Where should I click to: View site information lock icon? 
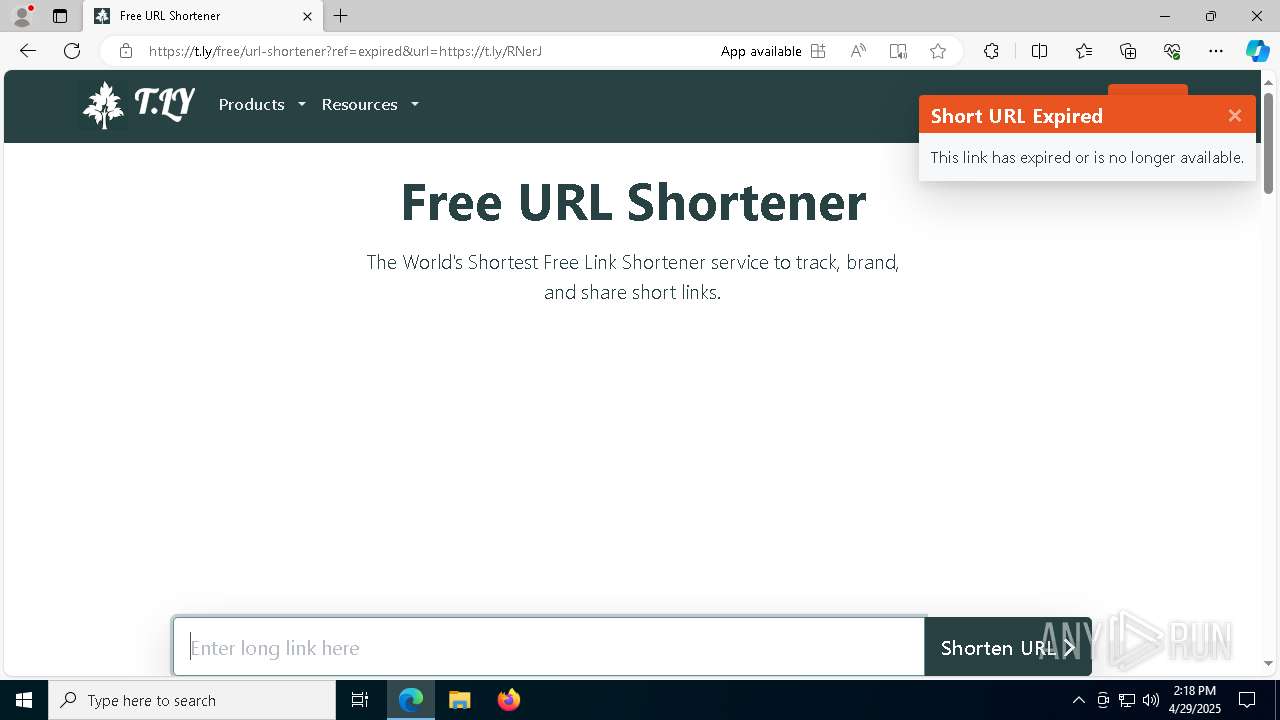click(x=126, y=51)
